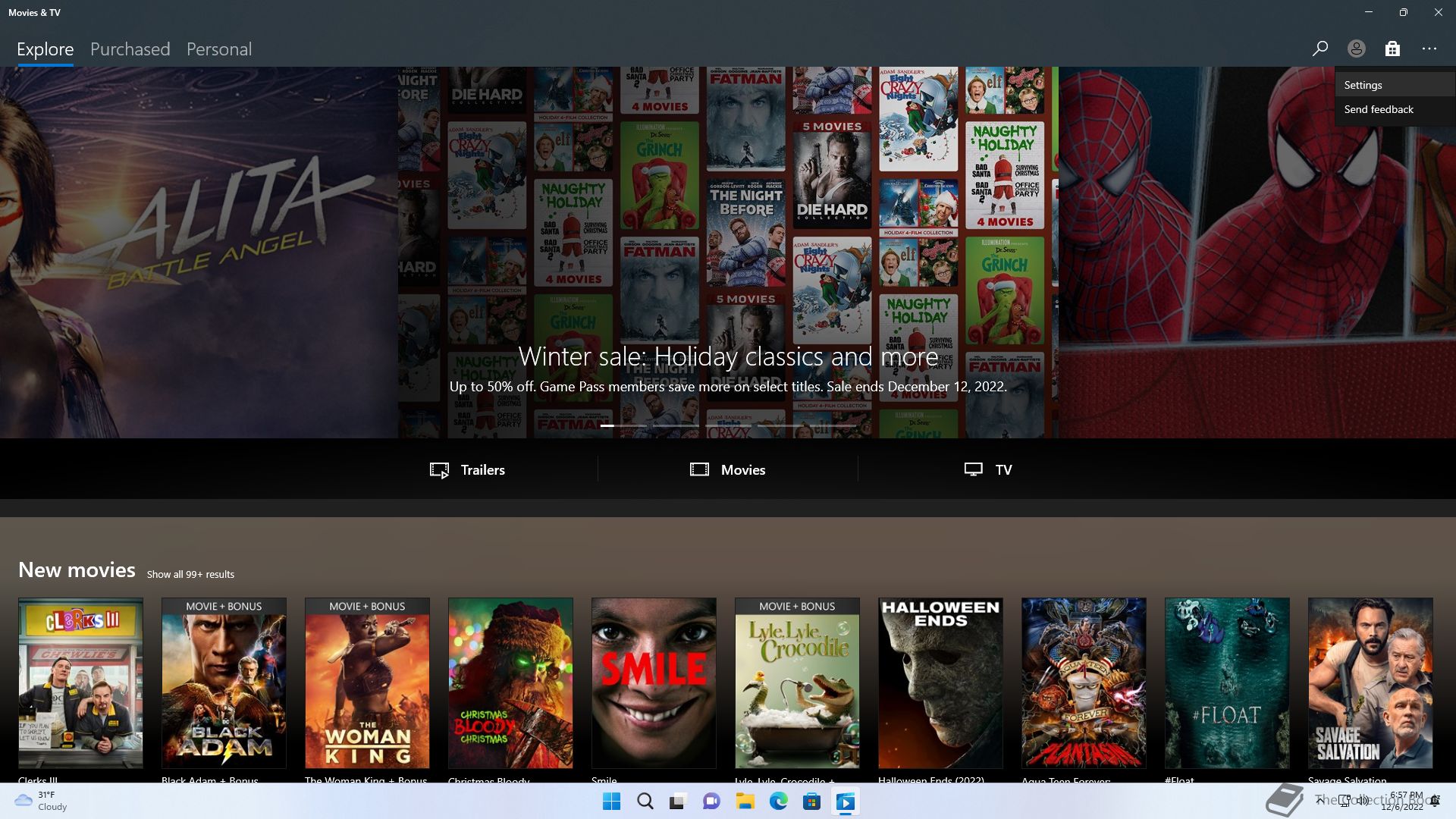Image resolution: width=1456 pixels, height=819 pixels.
Task: Open the Aqua Teen Forever Plantasm poster
Action: click(1084, 683)
